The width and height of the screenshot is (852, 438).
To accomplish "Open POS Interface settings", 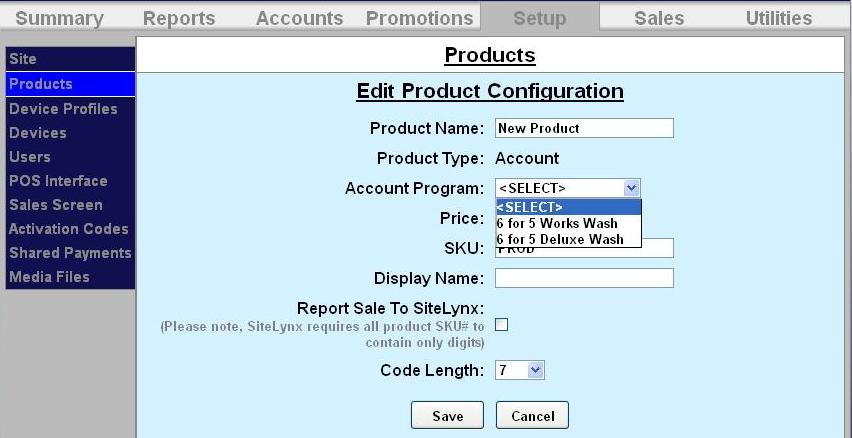I will coord(58,181).
